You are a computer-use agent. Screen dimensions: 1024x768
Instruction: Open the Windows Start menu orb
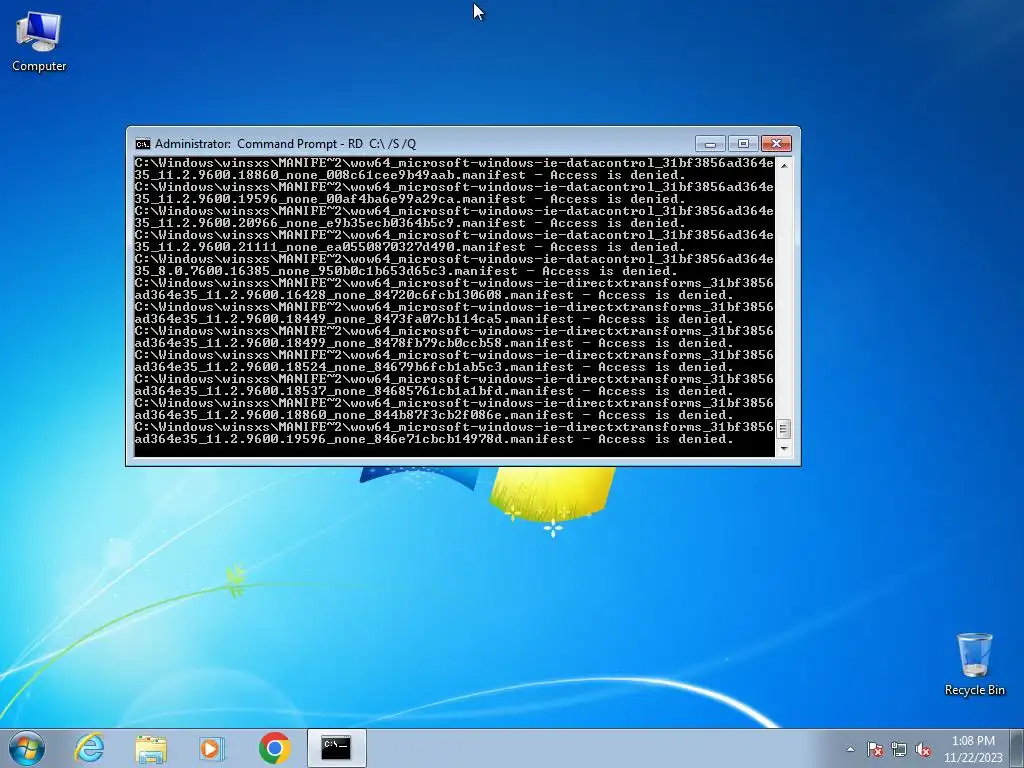coord(27,748)
